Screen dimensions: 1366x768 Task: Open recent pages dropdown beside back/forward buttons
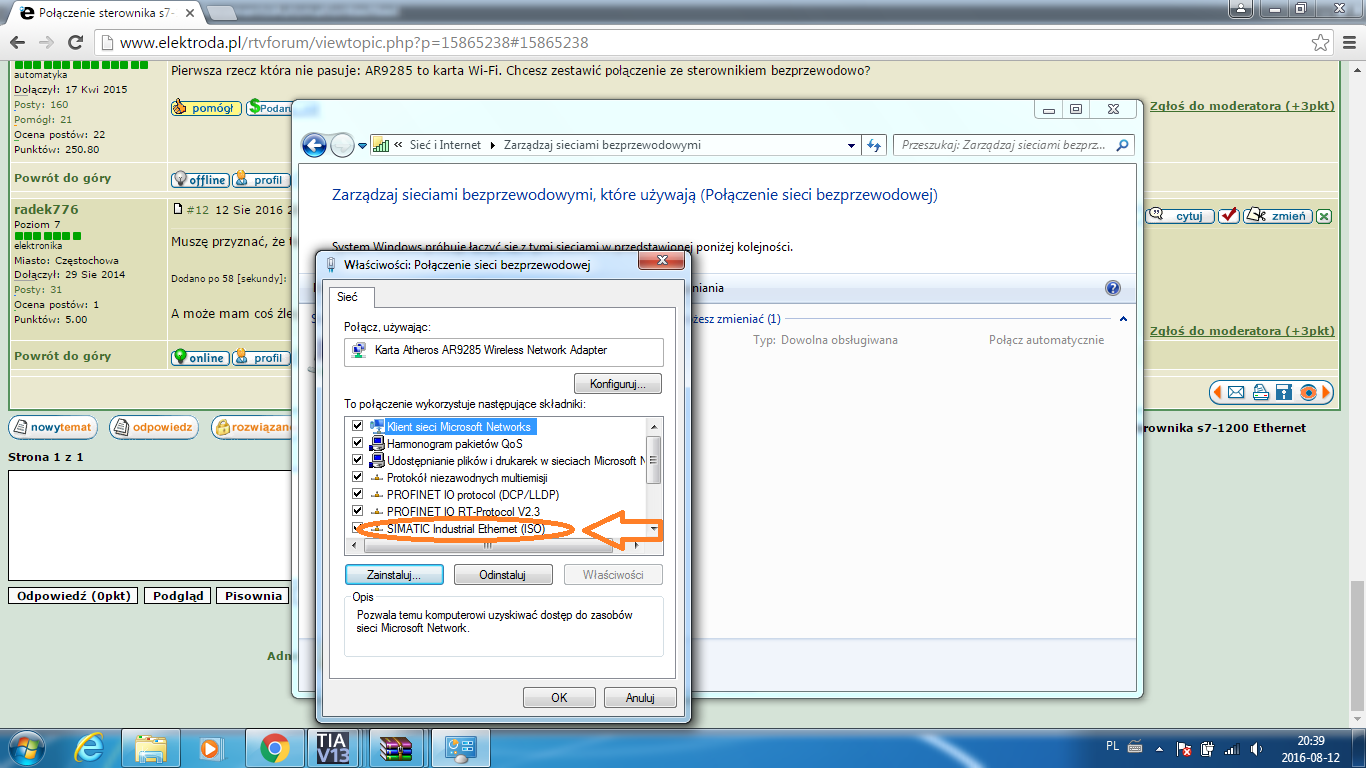362,146
